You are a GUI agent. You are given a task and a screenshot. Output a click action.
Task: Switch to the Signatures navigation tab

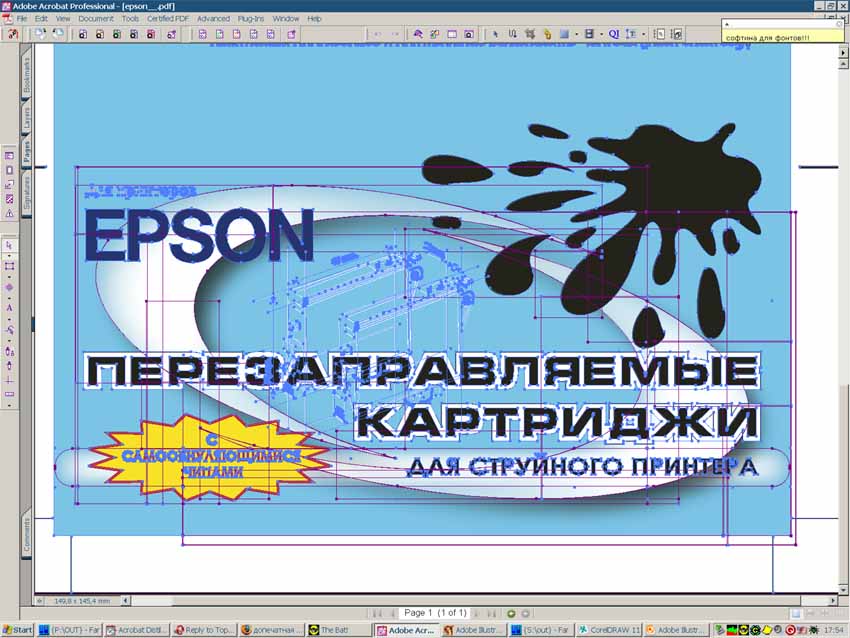[27, 194]
